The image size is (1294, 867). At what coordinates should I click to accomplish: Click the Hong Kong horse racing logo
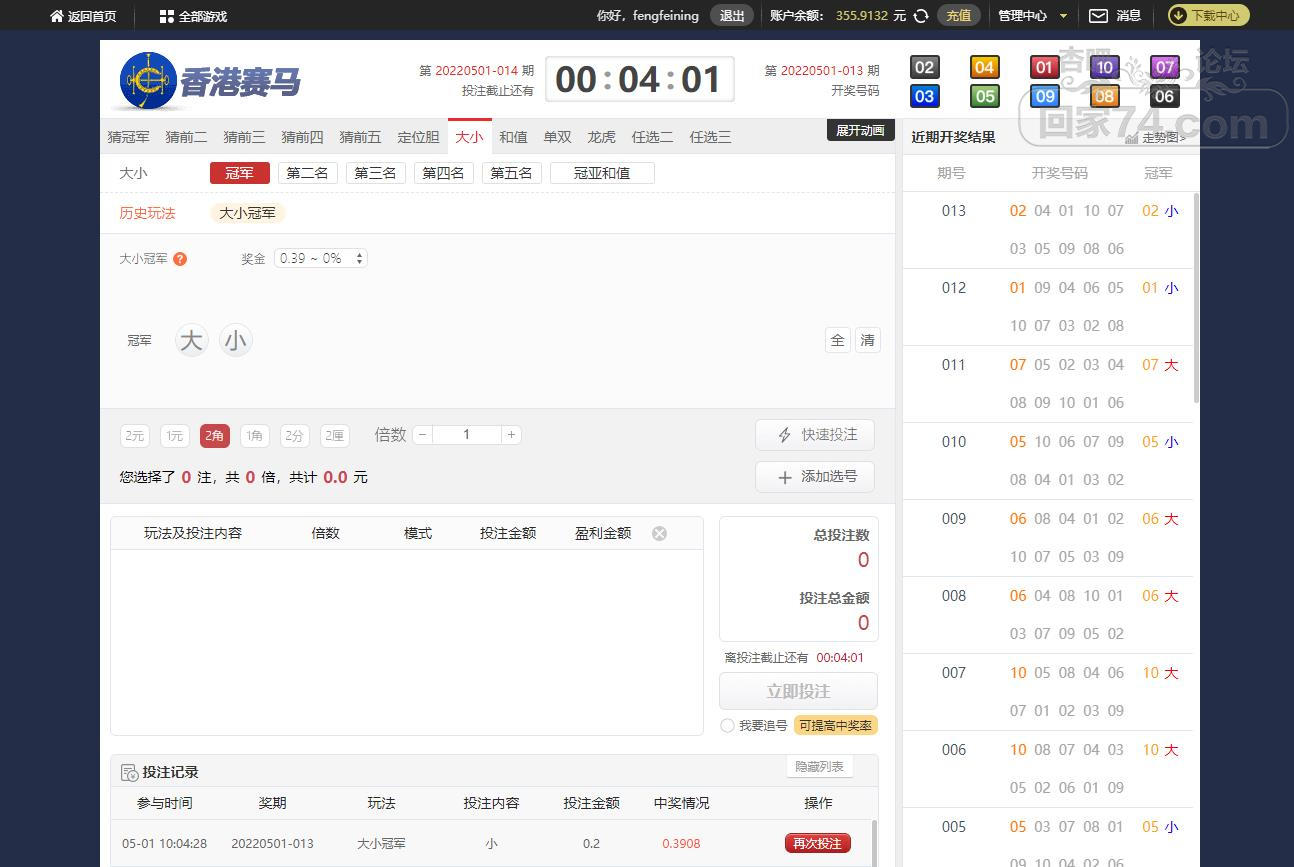(148, 80)
